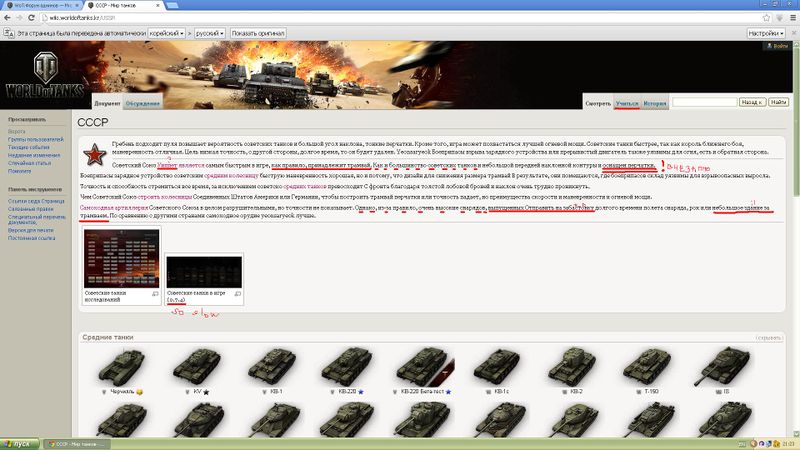Switch to the Обсуждение tab
The width and height of the screenshot is (800, 450).
(143, 104)
